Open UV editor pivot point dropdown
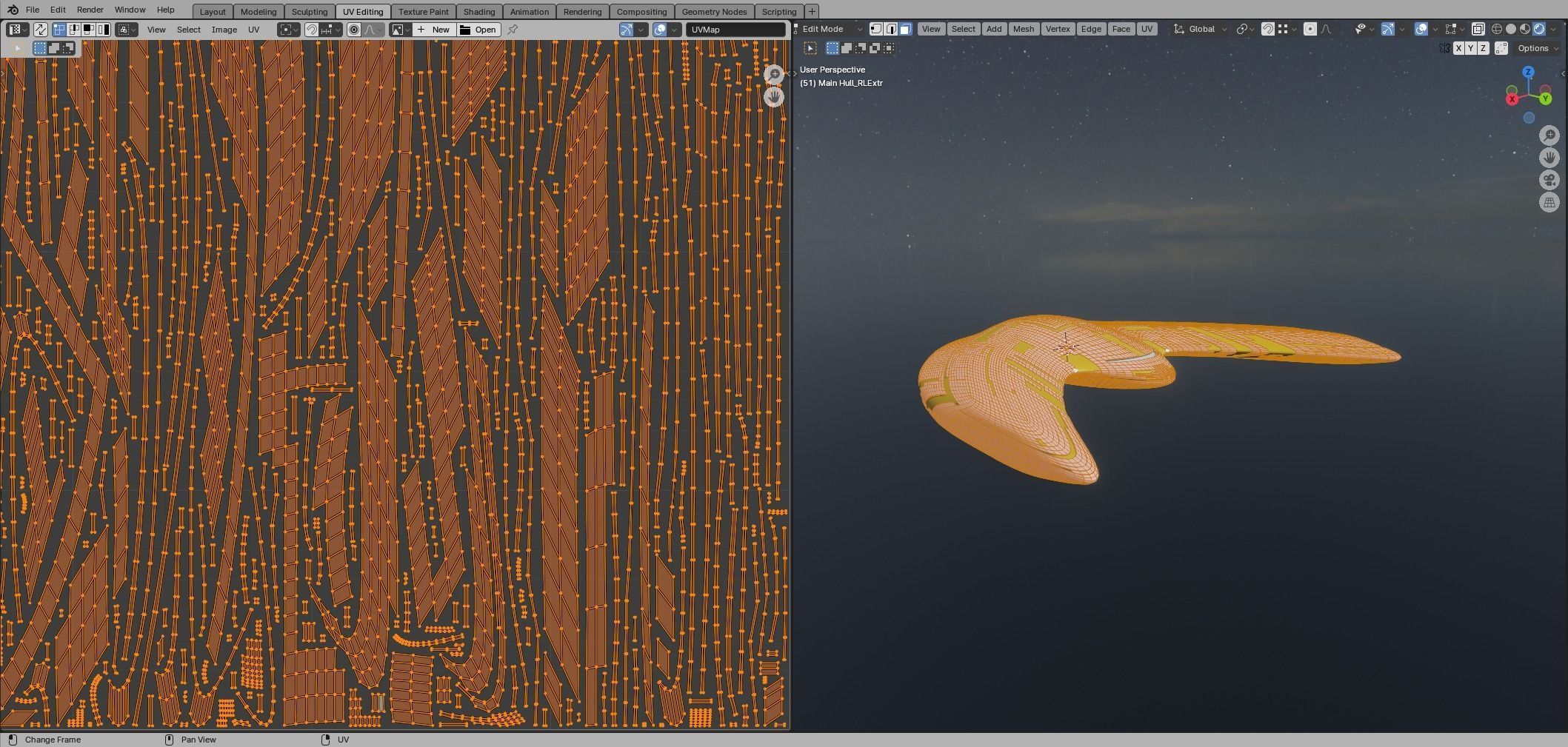The width and height of the screenshot is (1568, 747). (289, 30)
